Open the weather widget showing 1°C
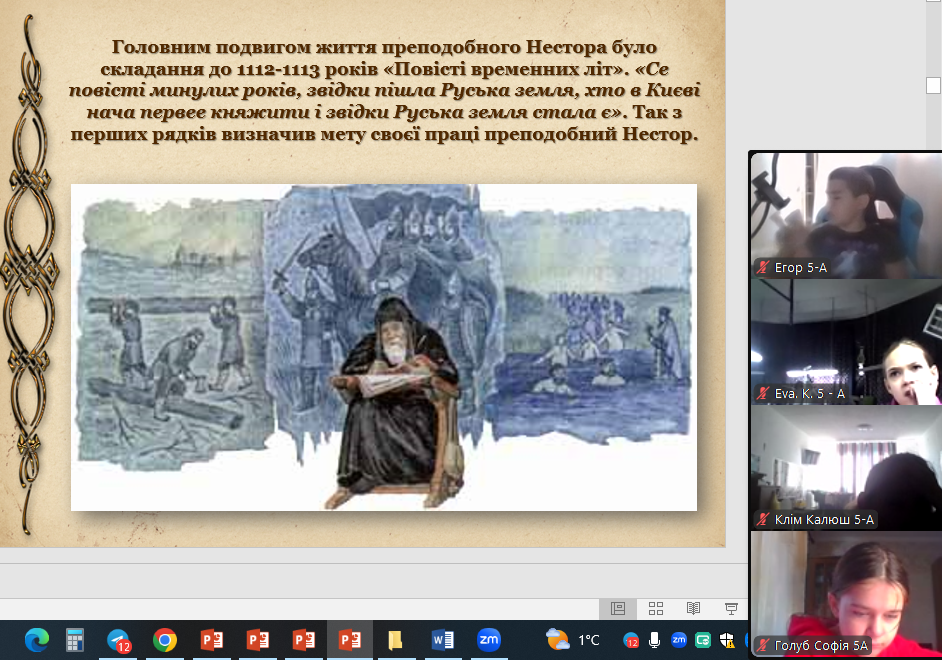This screenshot has height=660, width=942. 573,640
